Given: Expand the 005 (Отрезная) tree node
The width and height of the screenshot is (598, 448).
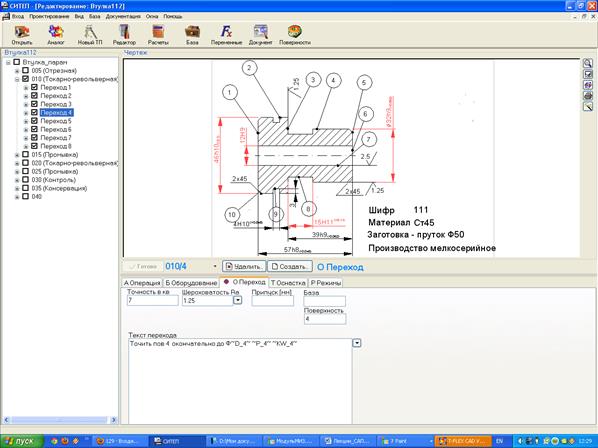Looking at the screenshot, I should pyautogui.click(x=17, y=71).
